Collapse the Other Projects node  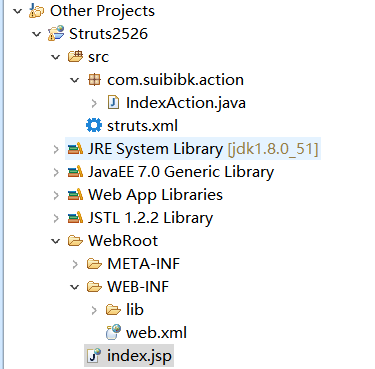(17, 11)
